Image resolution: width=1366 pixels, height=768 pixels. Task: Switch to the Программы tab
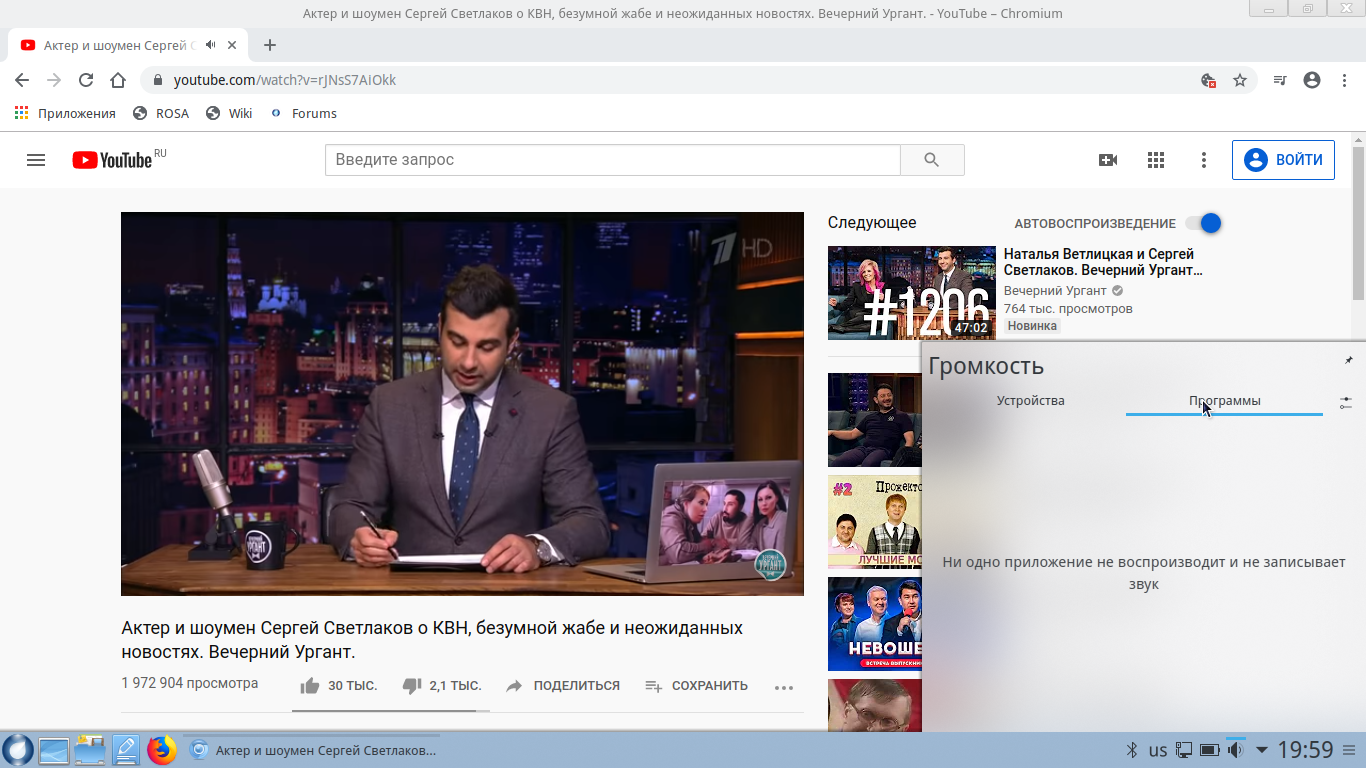(1224, 401)
